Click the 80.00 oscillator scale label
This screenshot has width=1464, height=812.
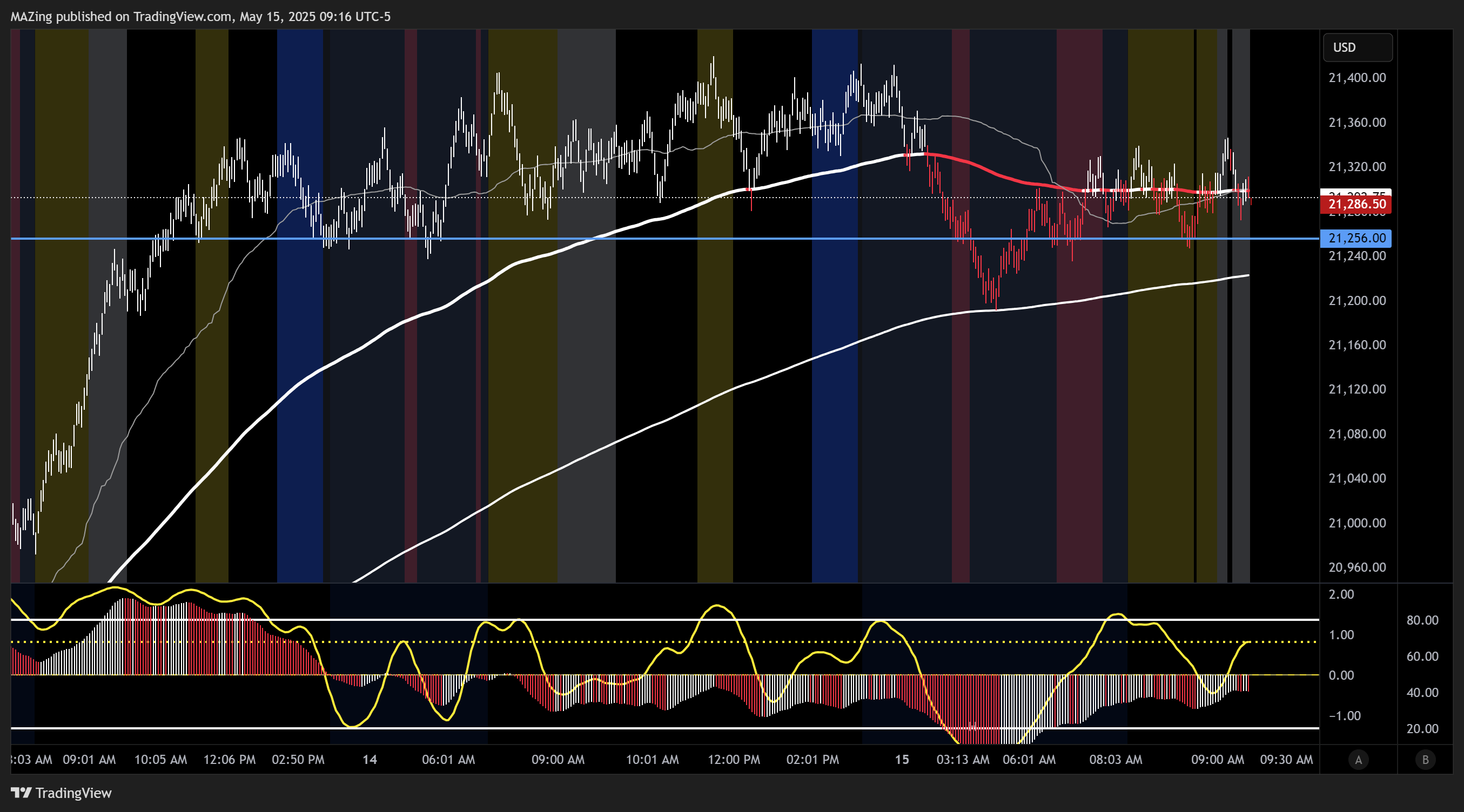tap(1422, 620)
